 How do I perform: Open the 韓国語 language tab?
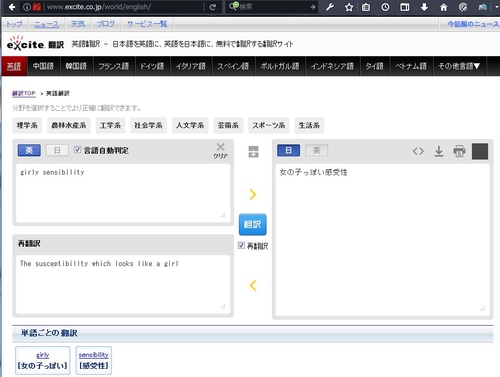(x=76, y=66)
